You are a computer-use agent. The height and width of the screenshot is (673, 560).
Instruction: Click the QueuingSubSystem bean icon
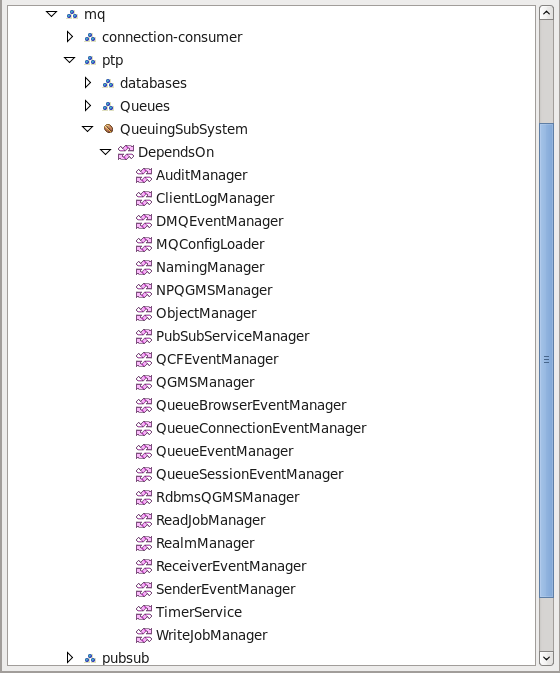coord(109,129)
